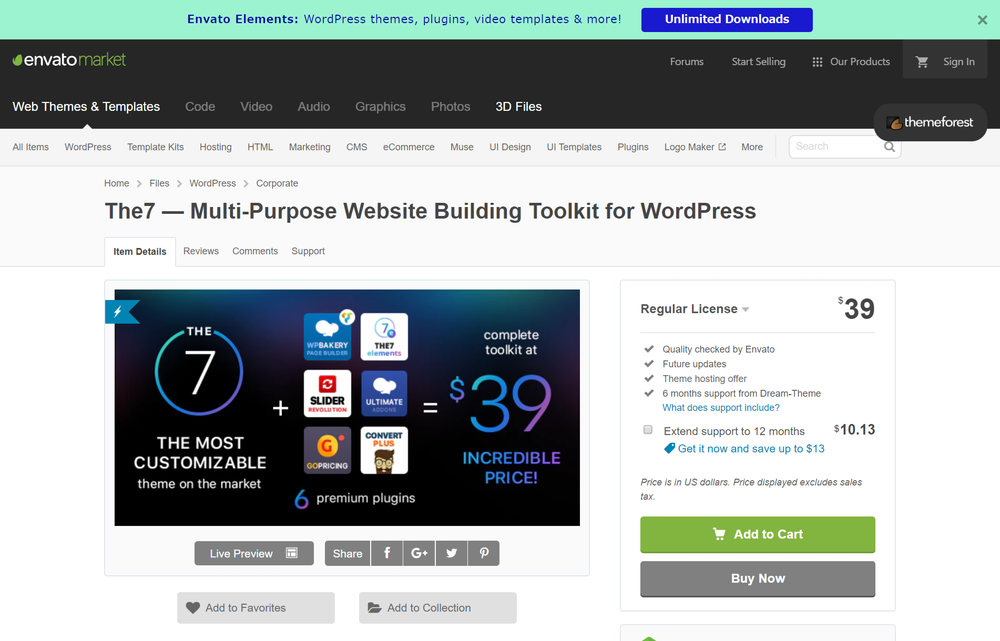Click the external link icon beside Logo Maker
The height and width of the screenshot is (641, 1000).
(x=722, y=147)
